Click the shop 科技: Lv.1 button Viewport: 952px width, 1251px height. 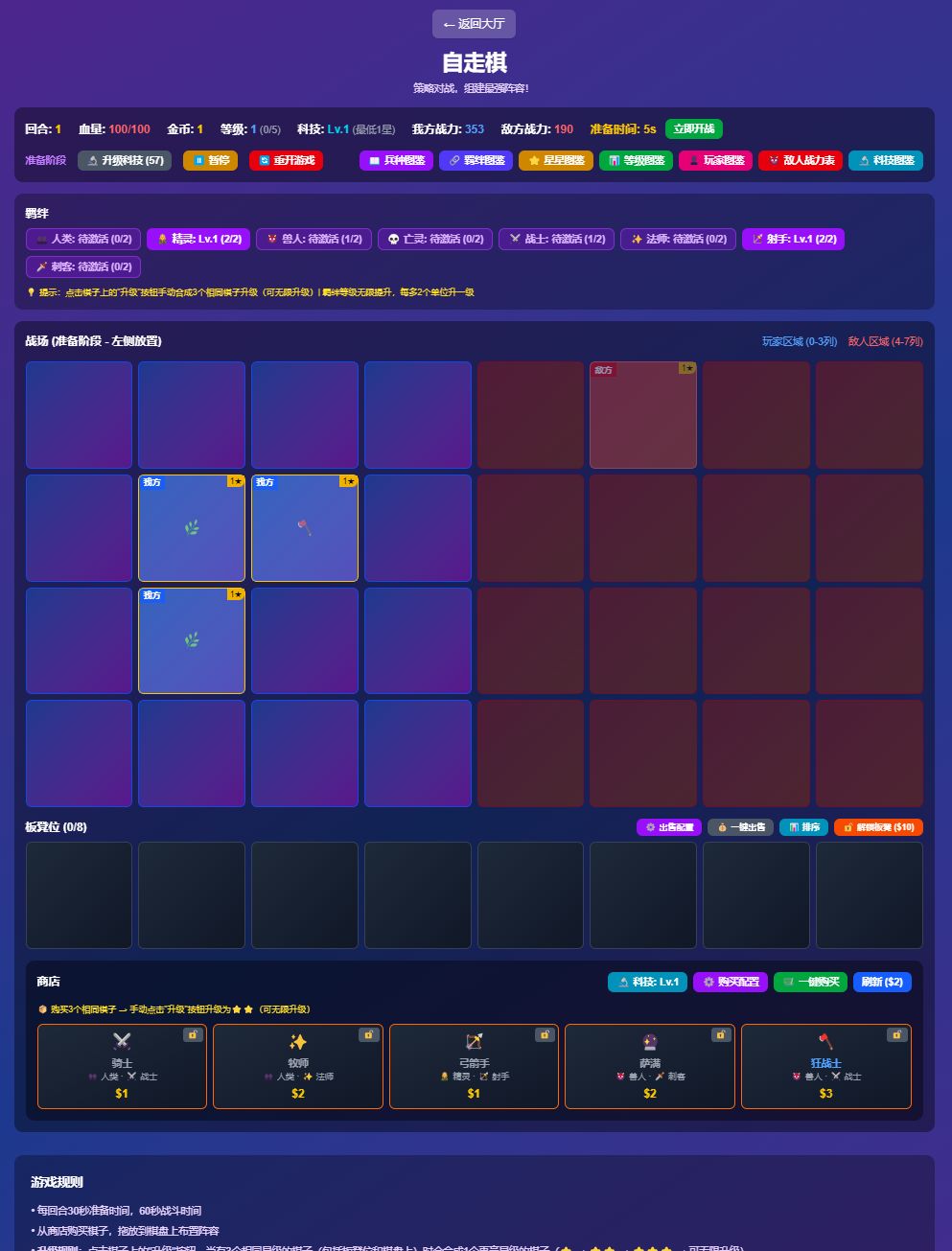647,982
